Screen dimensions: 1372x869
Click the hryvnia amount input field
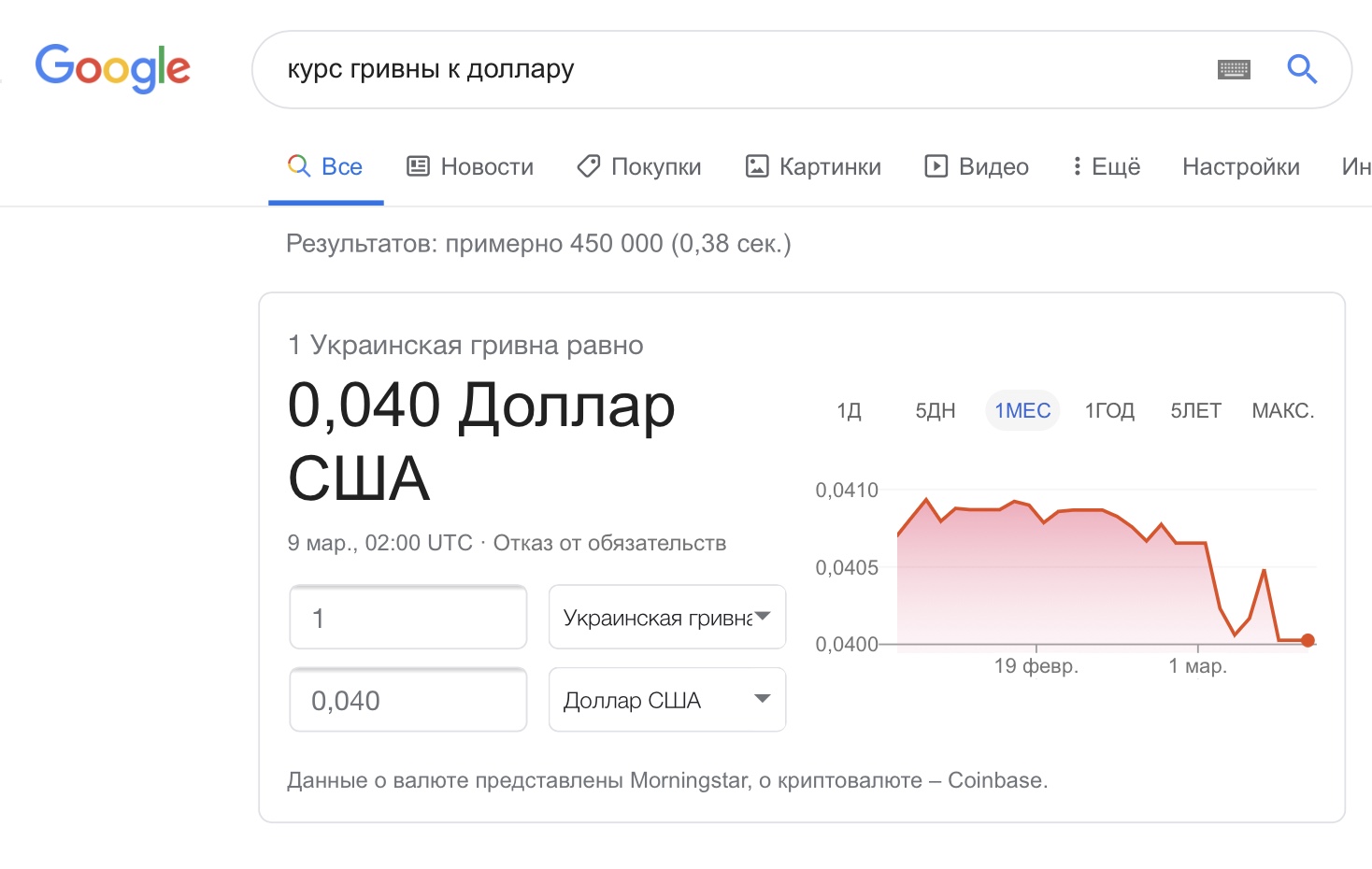tap(408, 618)
